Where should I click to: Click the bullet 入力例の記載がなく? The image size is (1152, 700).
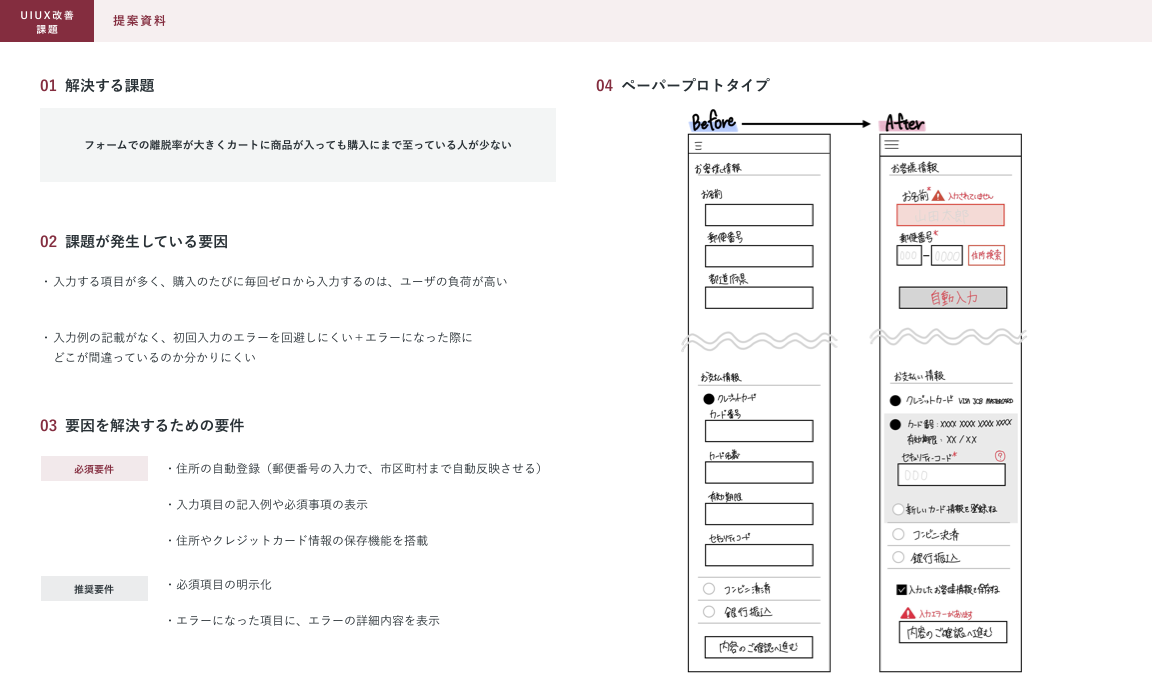pyautogui.click(x=257, y=347)
